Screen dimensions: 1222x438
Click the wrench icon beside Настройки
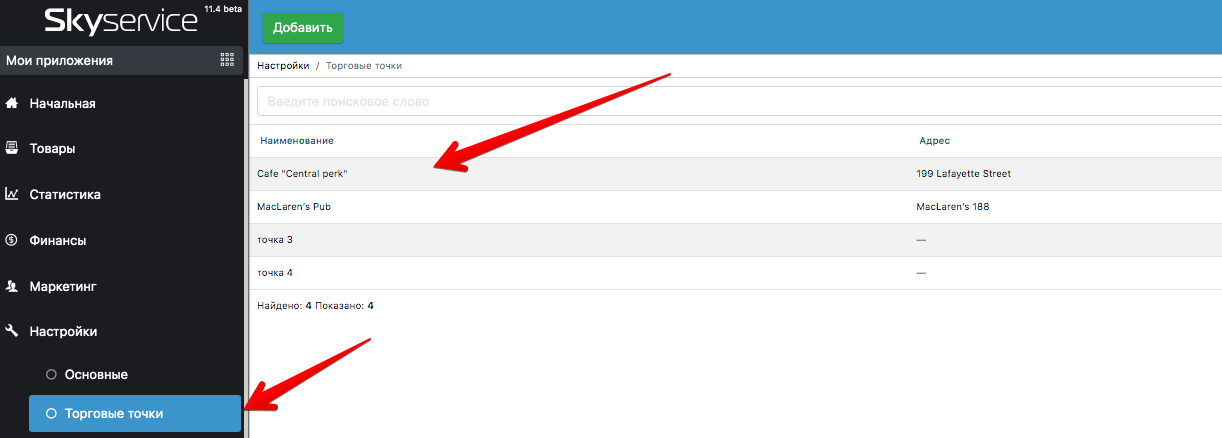click(12, 331)
